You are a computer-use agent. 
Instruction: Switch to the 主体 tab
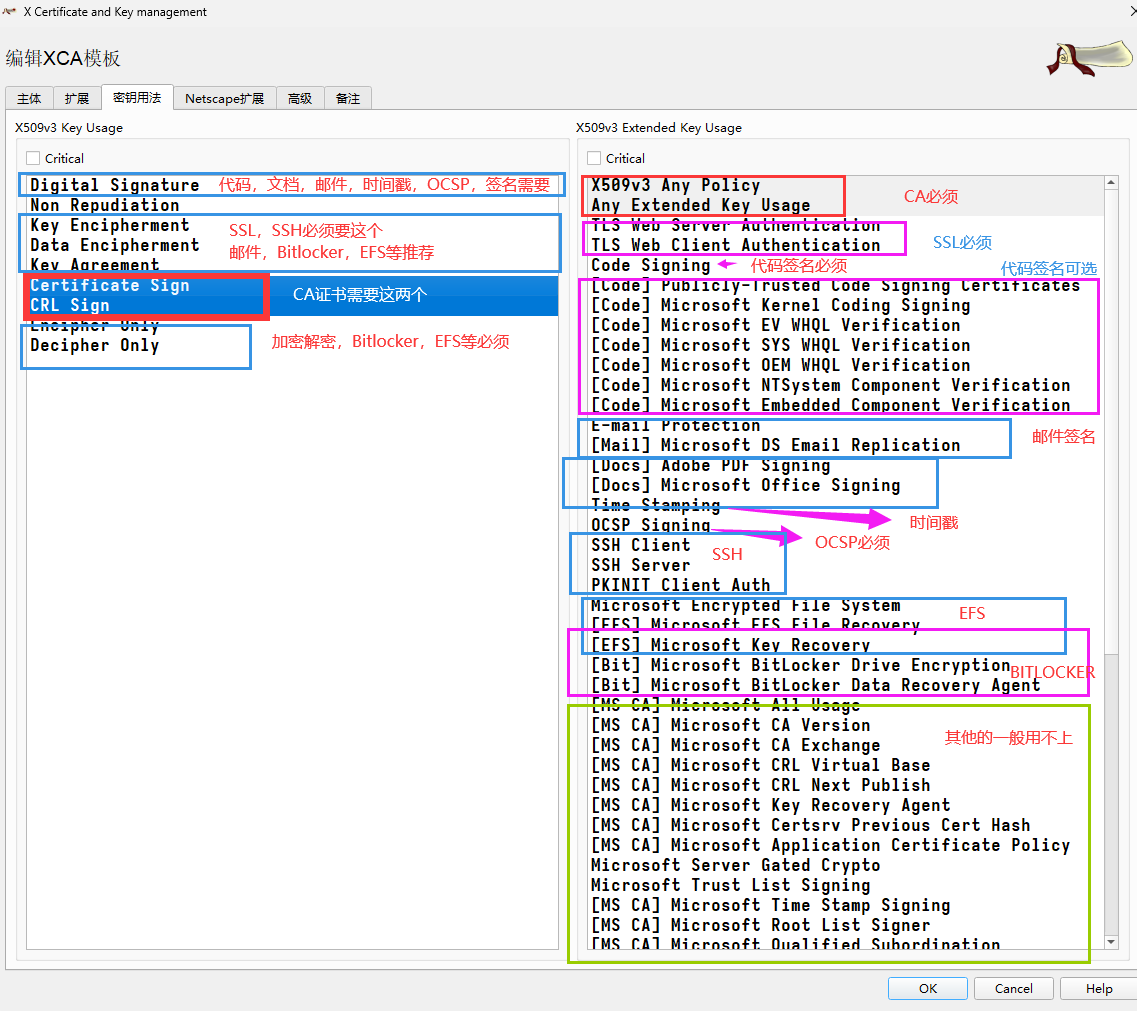tap(30, 98)
